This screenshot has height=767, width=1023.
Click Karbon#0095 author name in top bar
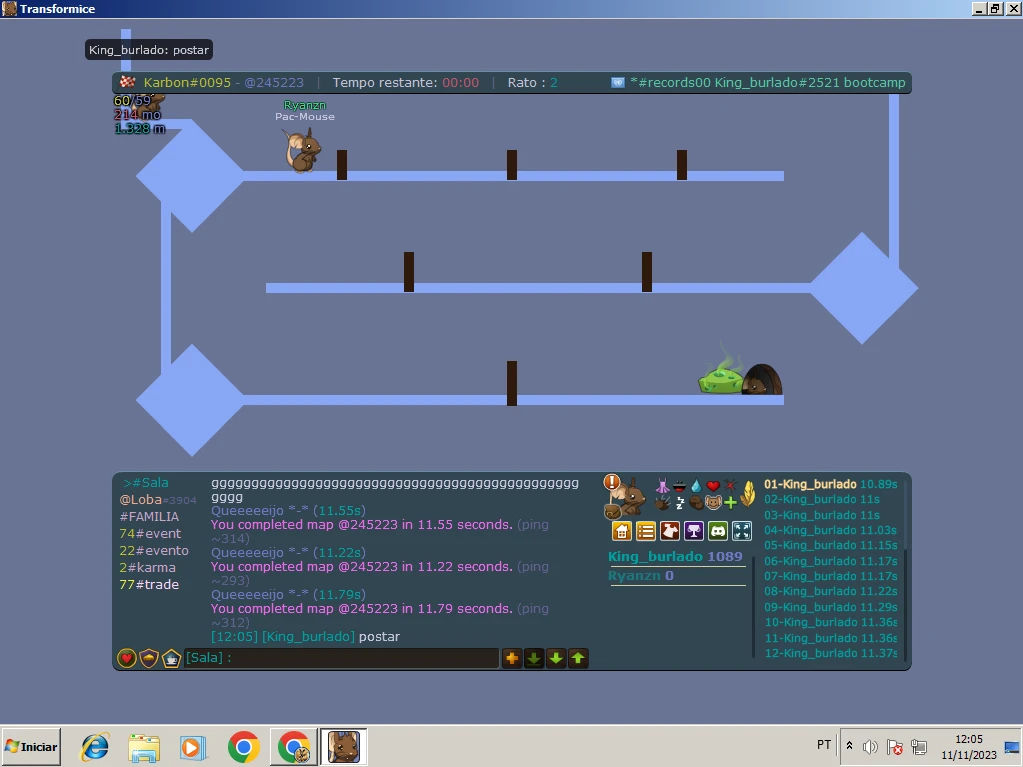click(187, 83)
